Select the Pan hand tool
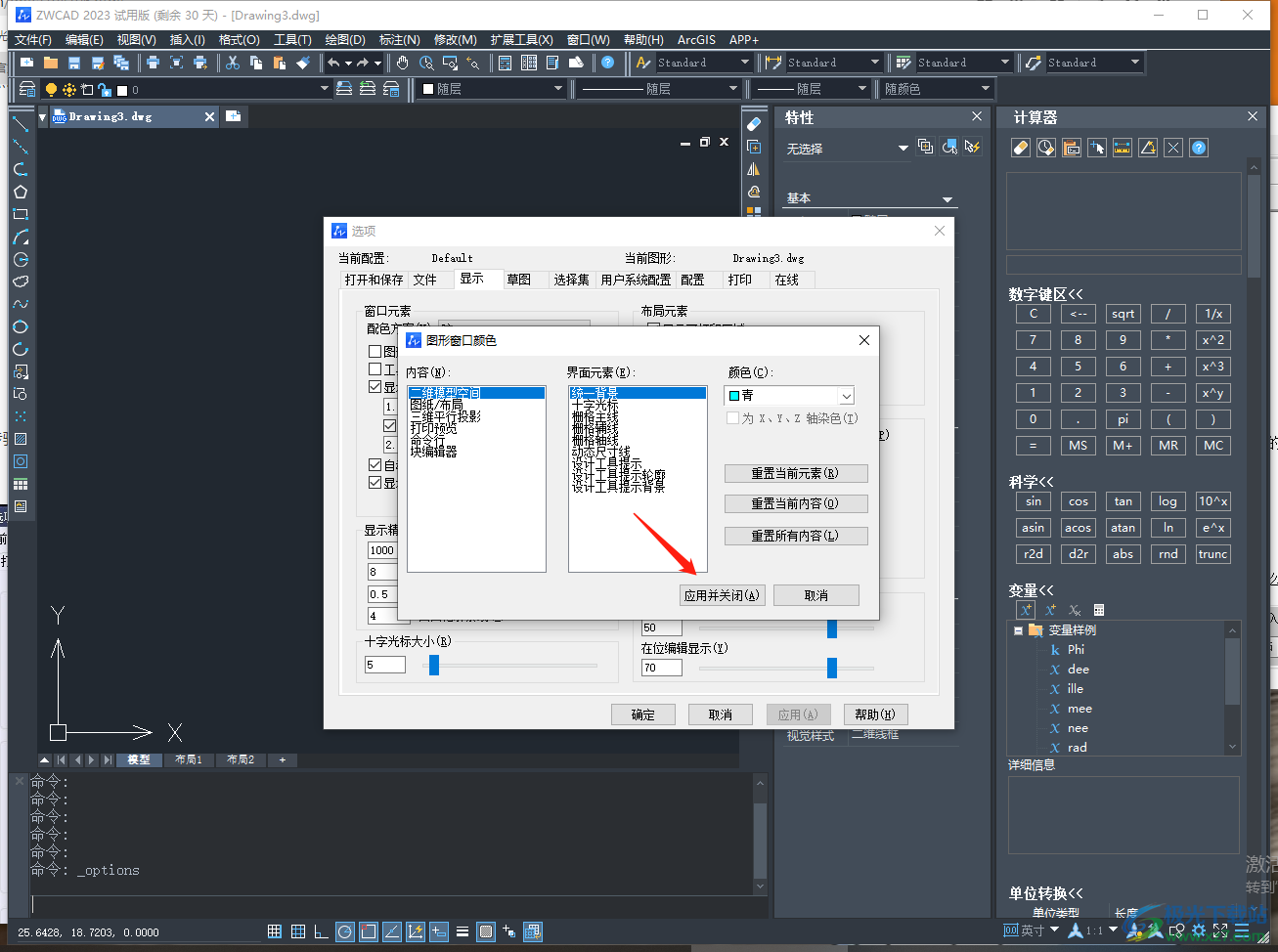This screenshot has width=1278, height=952. 403,63
